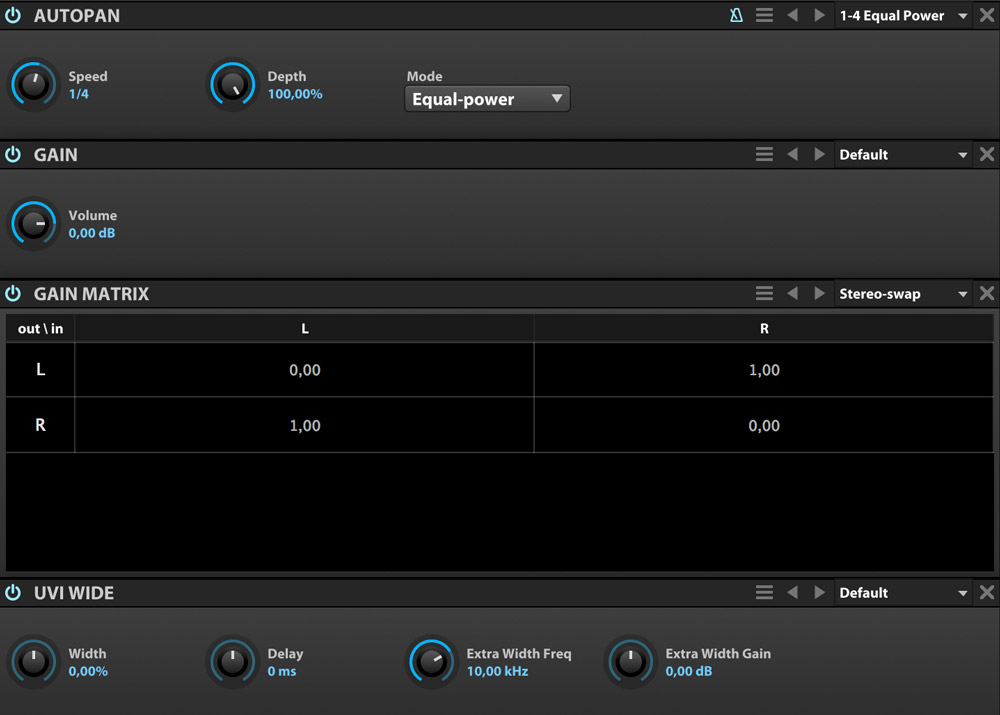Open the Equal-power Mode dropdown
The height and width of the screenshot is (715, 1000).
[487, 99]
